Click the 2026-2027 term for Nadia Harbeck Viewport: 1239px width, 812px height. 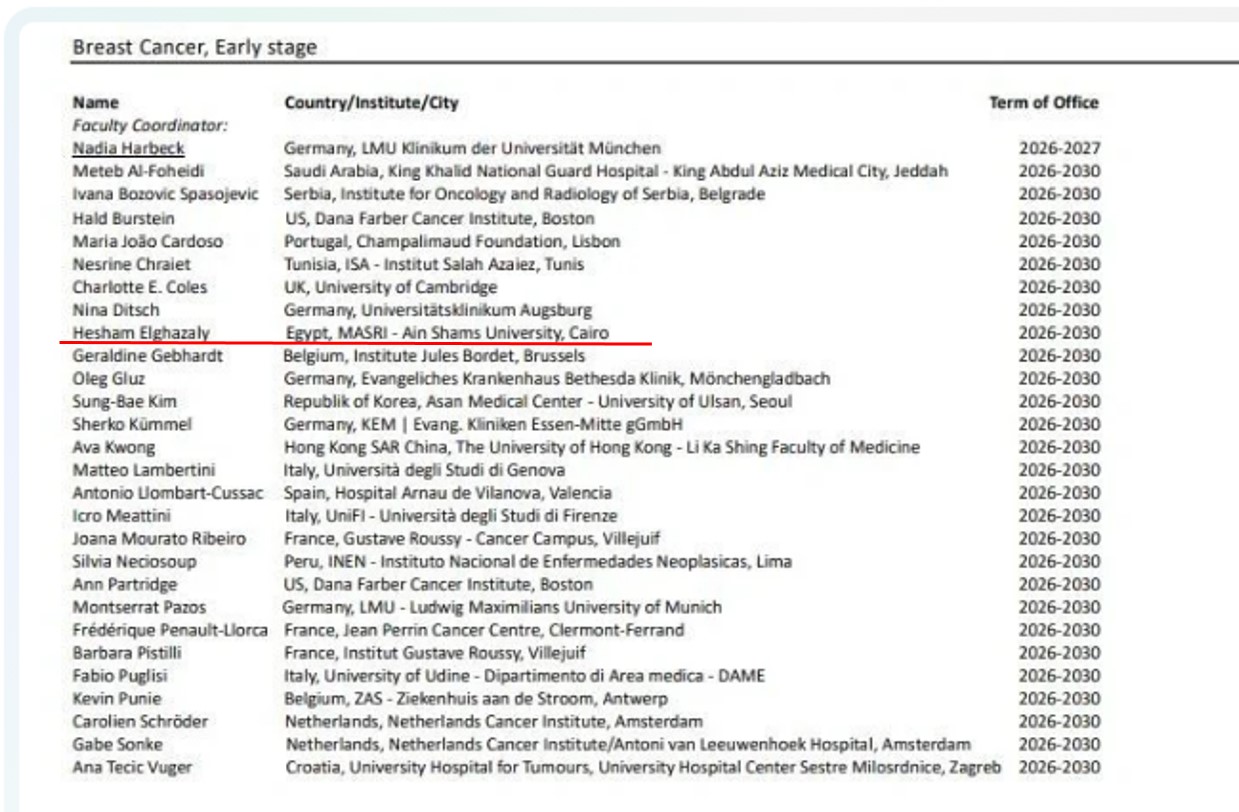(1059, 148)
